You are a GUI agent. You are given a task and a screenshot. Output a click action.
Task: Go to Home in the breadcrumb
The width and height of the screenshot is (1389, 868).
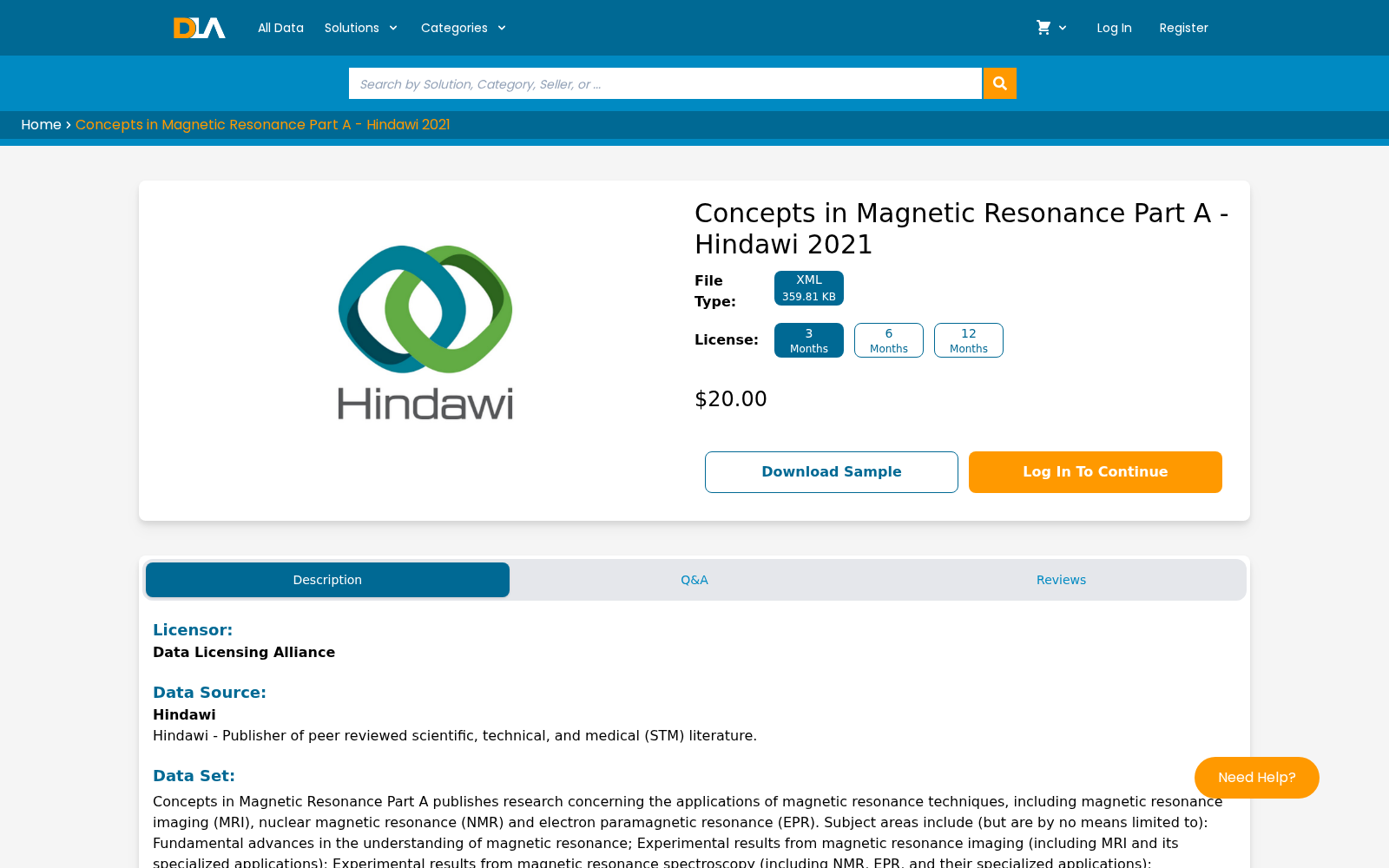(41, 125)
